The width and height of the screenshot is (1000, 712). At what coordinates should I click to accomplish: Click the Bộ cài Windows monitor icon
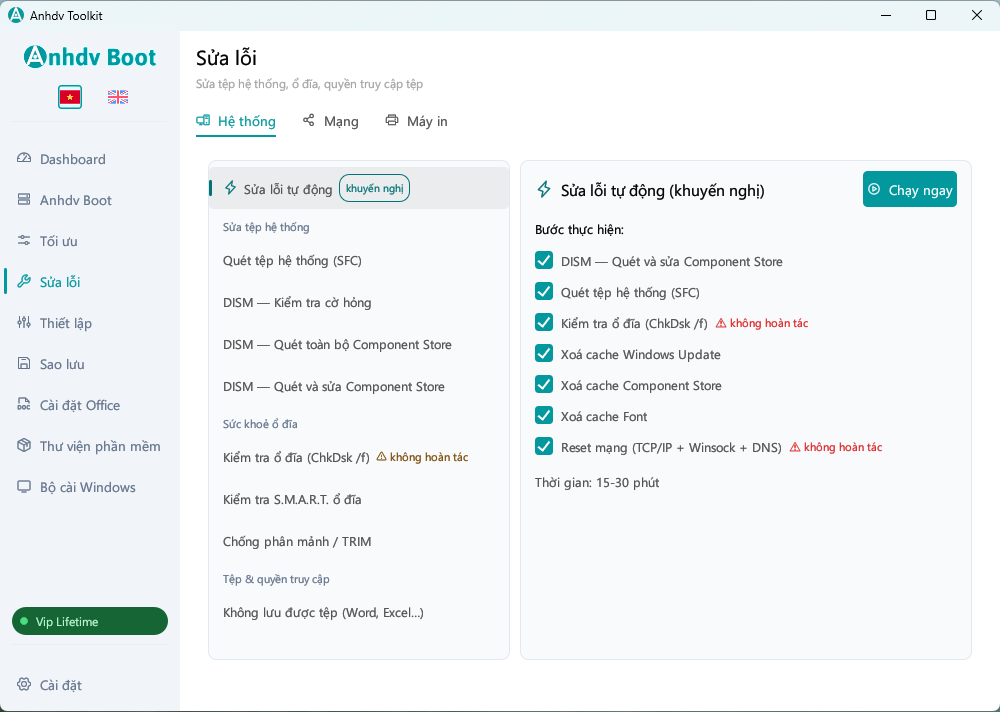pos(24,487)
